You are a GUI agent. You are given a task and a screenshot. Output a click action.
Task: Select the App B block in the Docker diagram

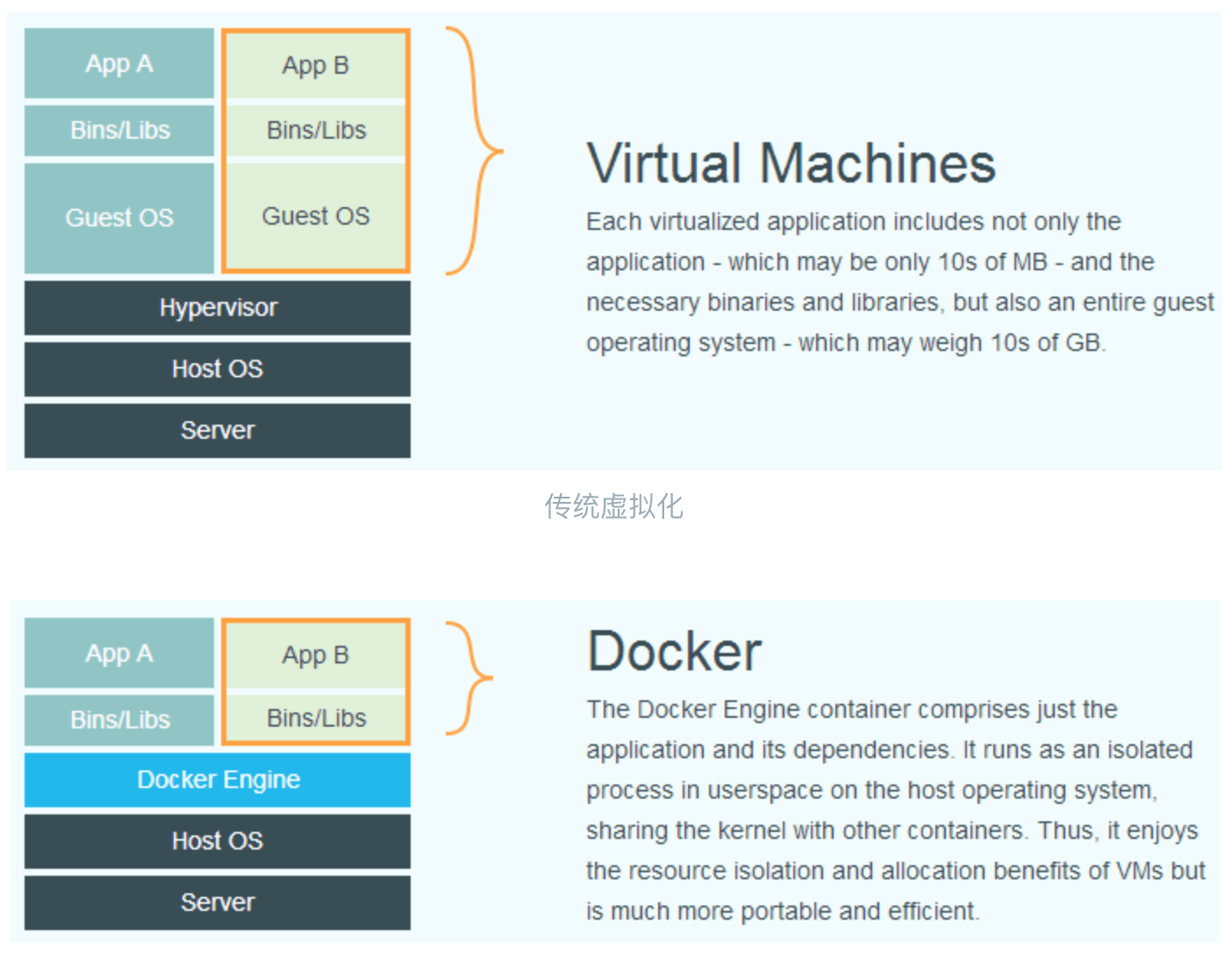pyautogui.click(x=316, y=656)
